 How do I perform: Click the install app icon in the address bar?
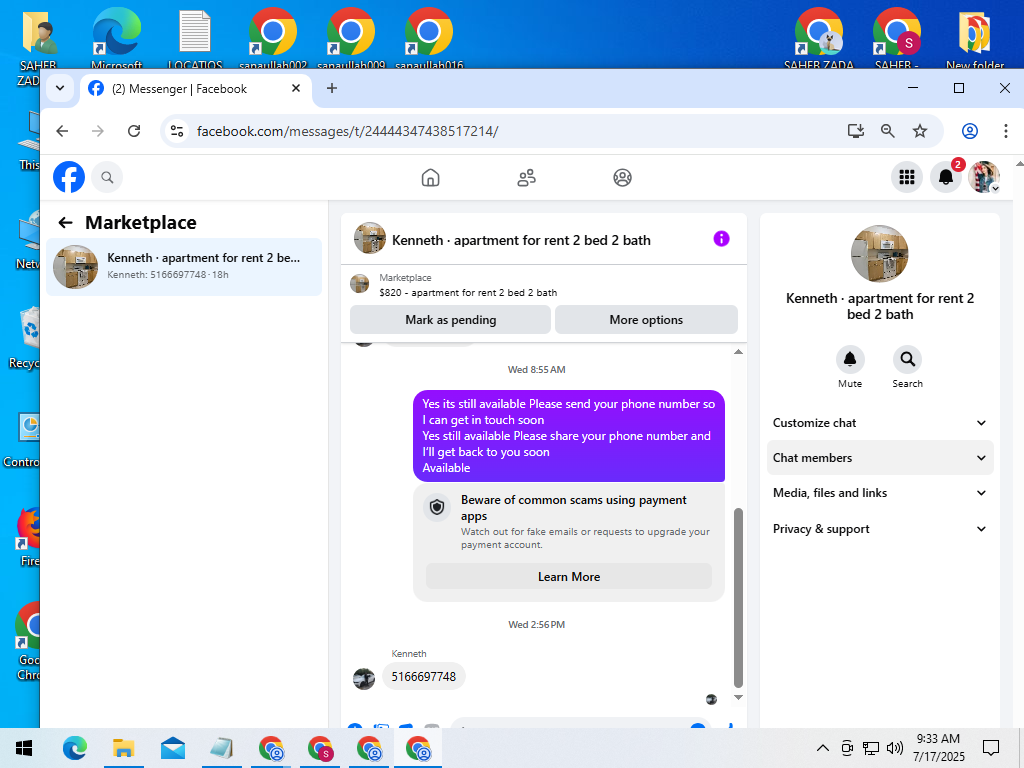coord(856,131)
